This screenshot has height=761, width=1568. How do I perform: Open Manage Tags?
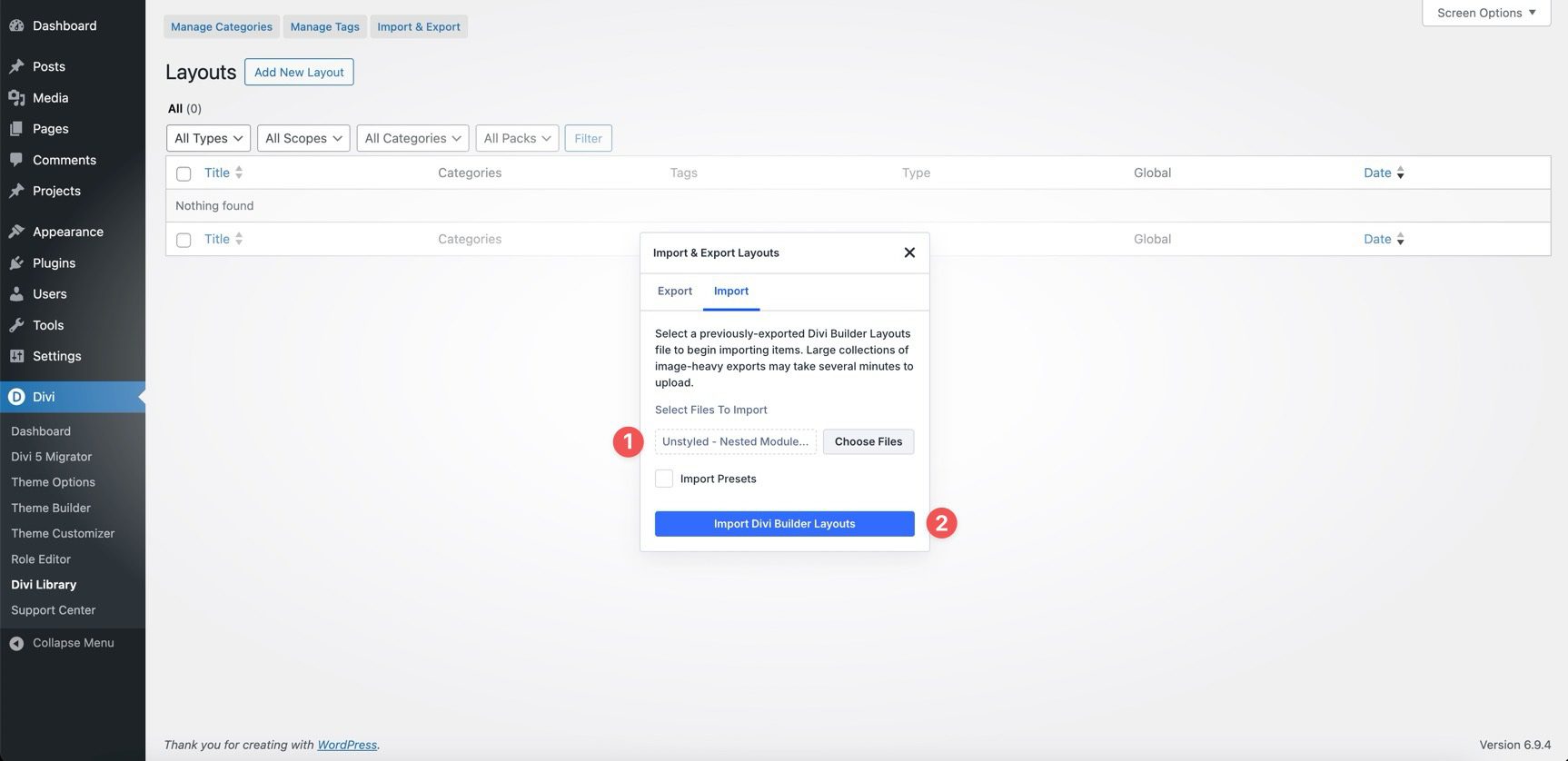pos(325,26)
